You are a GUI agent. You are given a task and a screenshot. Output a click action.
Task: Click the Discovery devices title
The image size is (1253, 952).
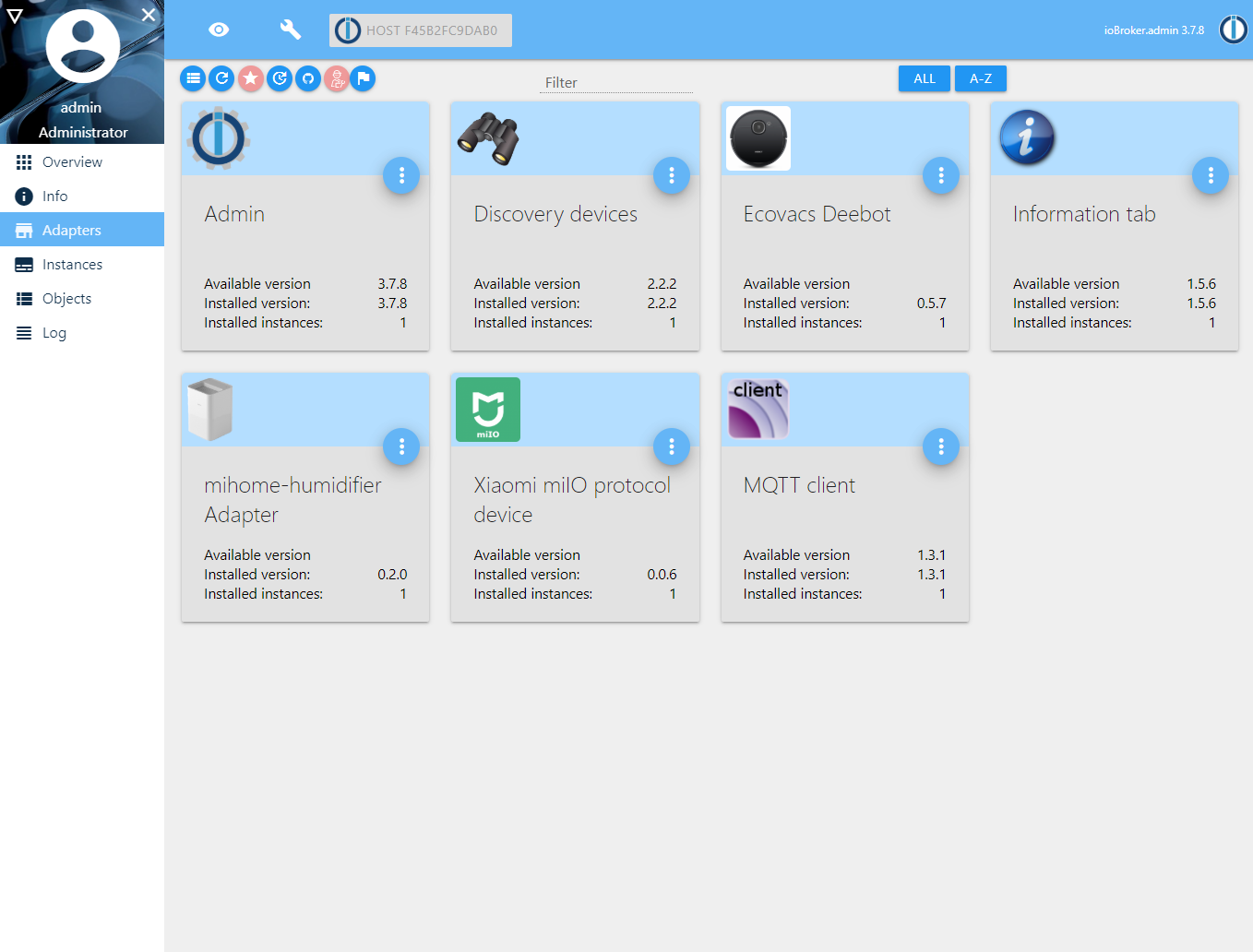pos(555,214)
